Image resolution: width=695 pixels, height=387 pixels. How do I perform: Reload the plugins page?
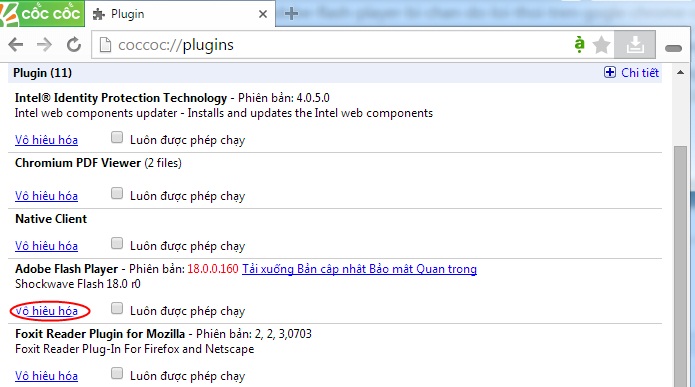[74, 44]
